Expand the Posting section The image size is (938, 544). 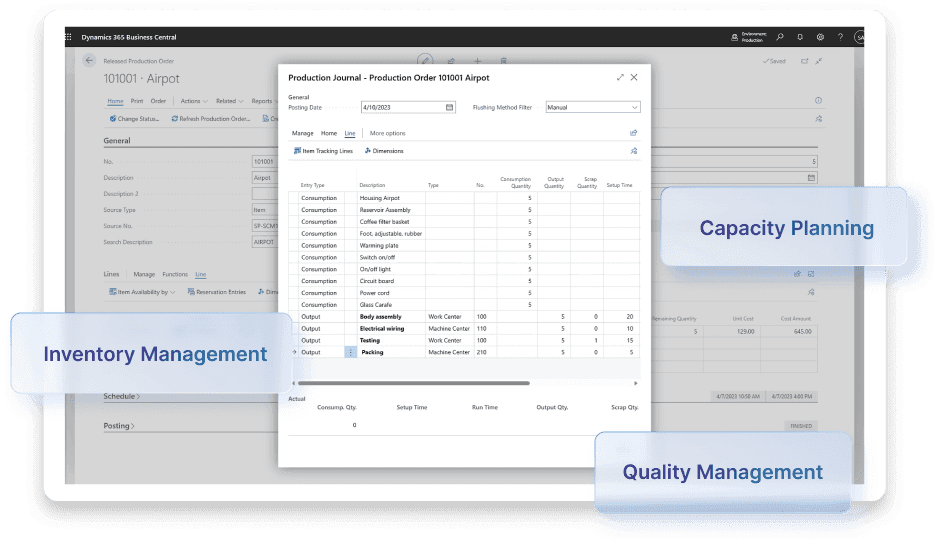coord(118,426)
